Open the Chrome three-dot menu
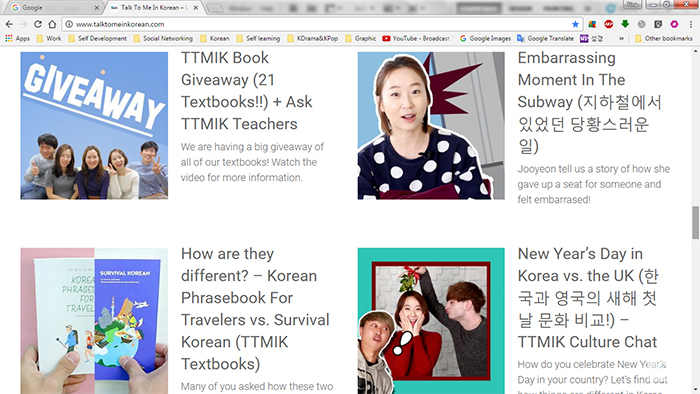This screenshot has width=700, height=394. click(691, 24)
